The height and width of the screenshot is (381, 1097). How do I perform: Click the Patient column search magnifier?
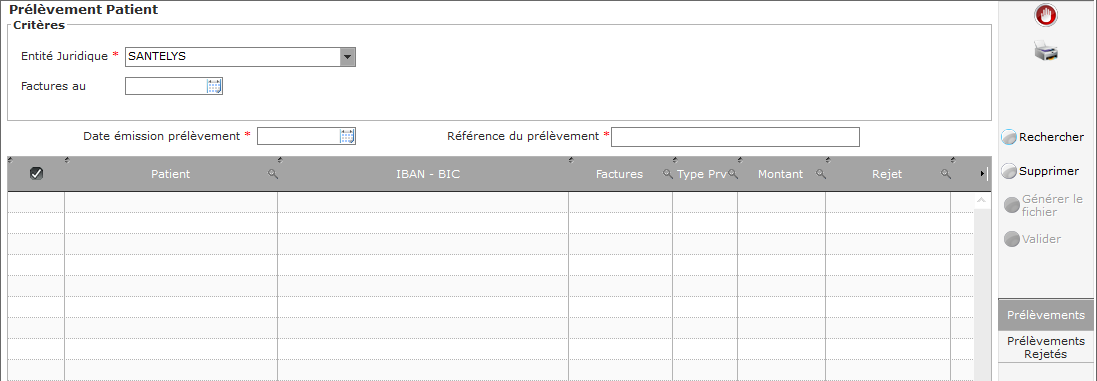pyautogui.click(x=273, y=174)
